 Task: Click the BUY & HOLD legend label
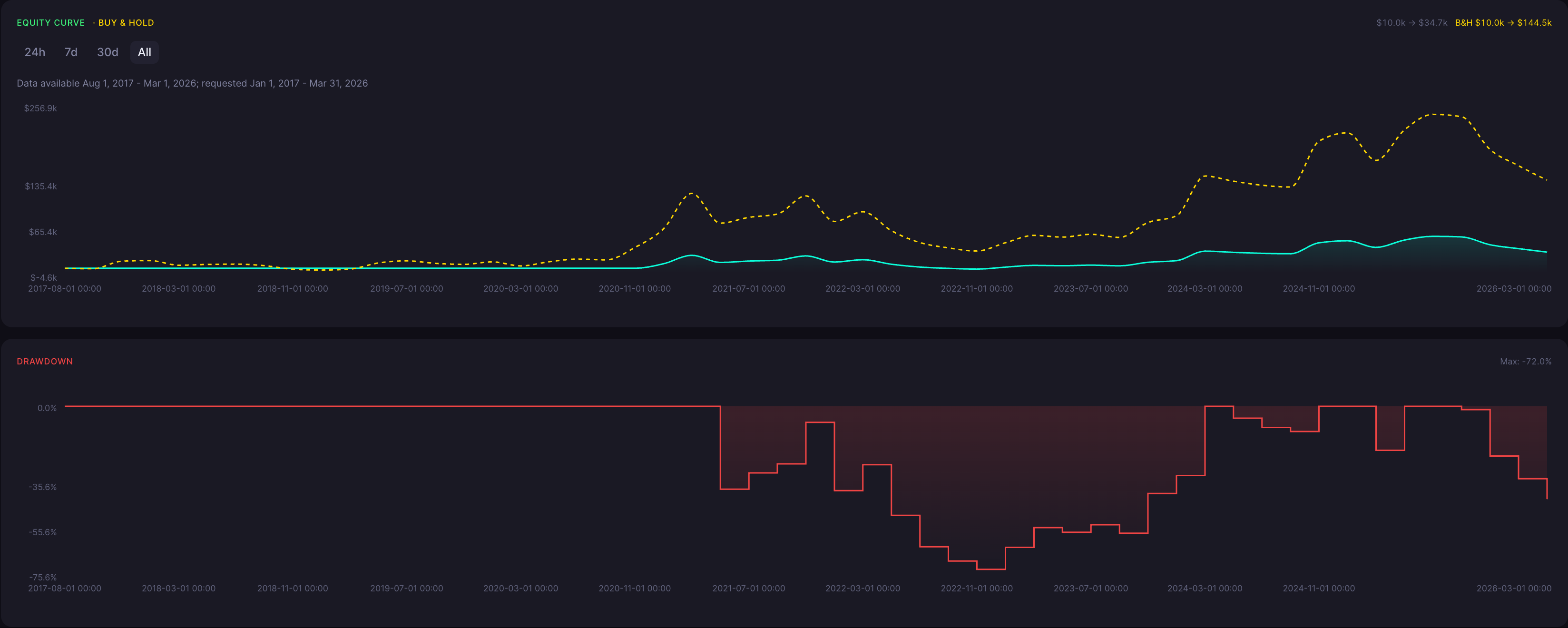coord(126,22)
